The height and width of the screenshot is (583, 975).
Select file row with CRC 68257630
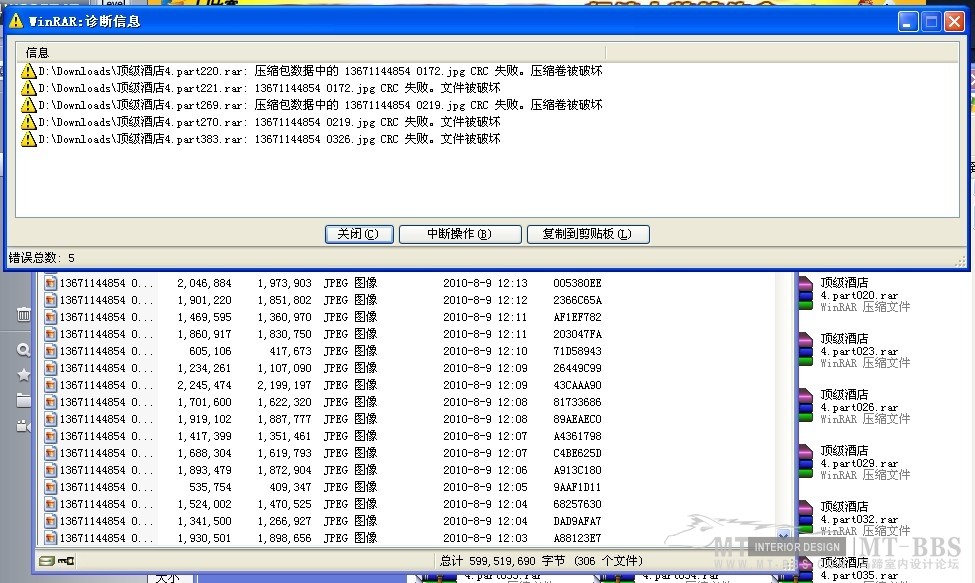(323, 504)
